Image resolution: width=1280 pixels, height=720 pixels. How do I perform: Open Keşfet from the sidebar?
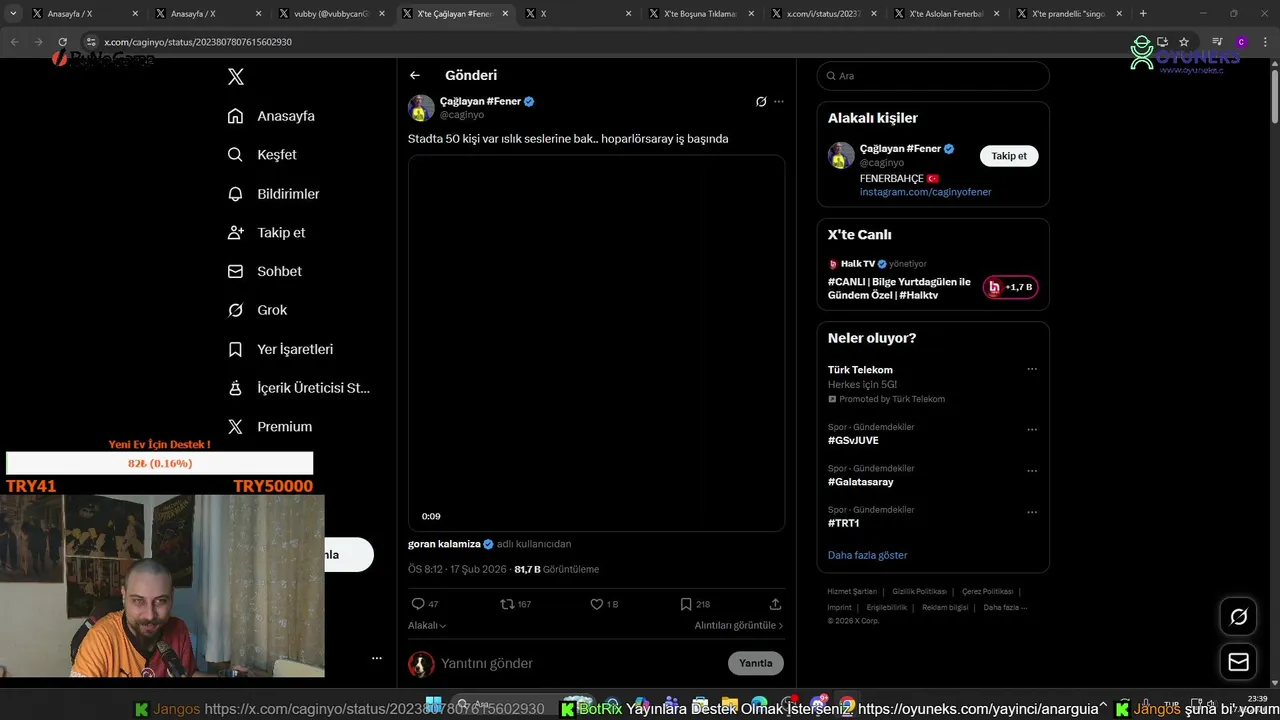coord(262,155)
